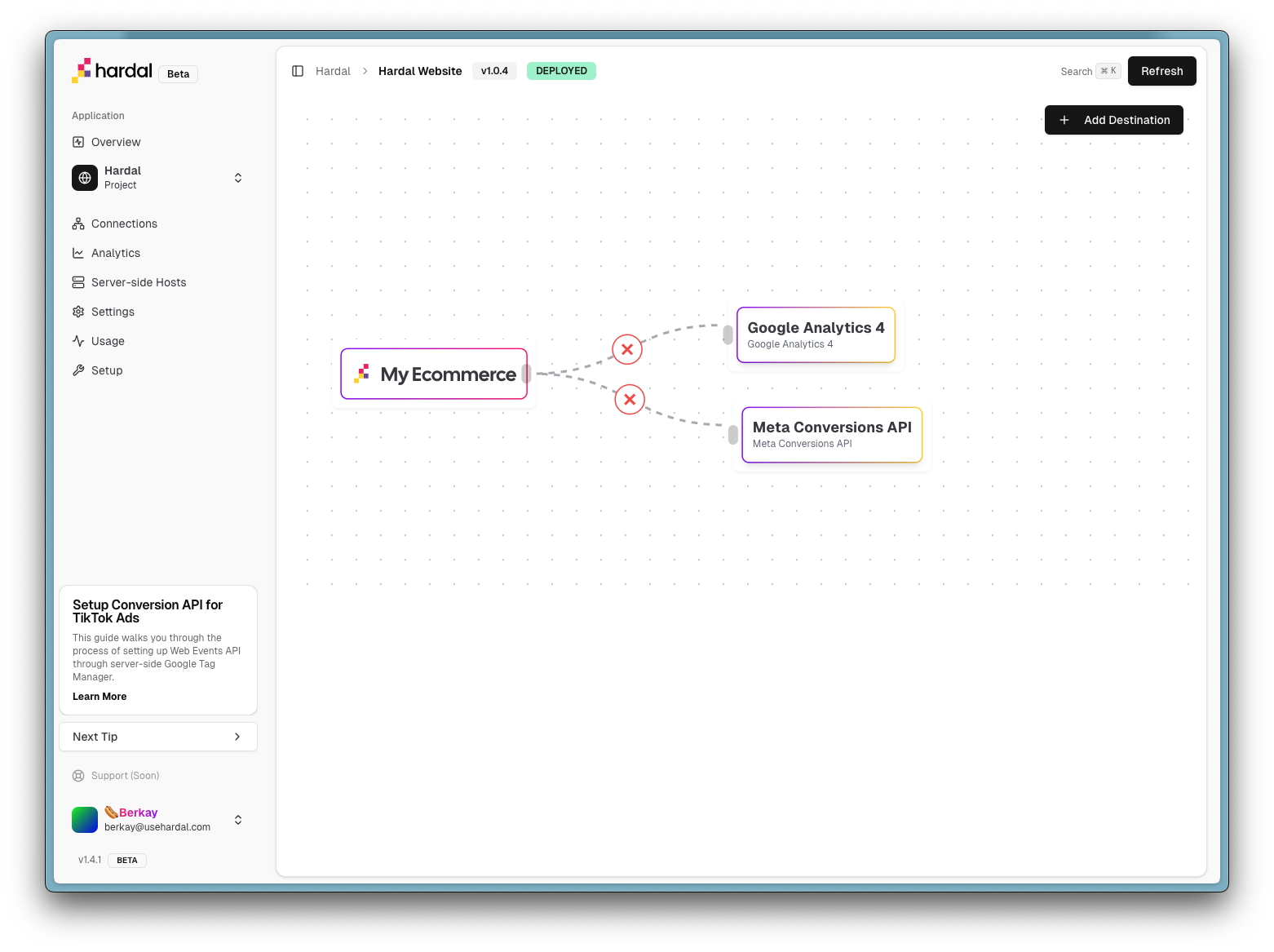Click the ⌘K shortcut badge

pyautogui.click(x=1108, y=71)
